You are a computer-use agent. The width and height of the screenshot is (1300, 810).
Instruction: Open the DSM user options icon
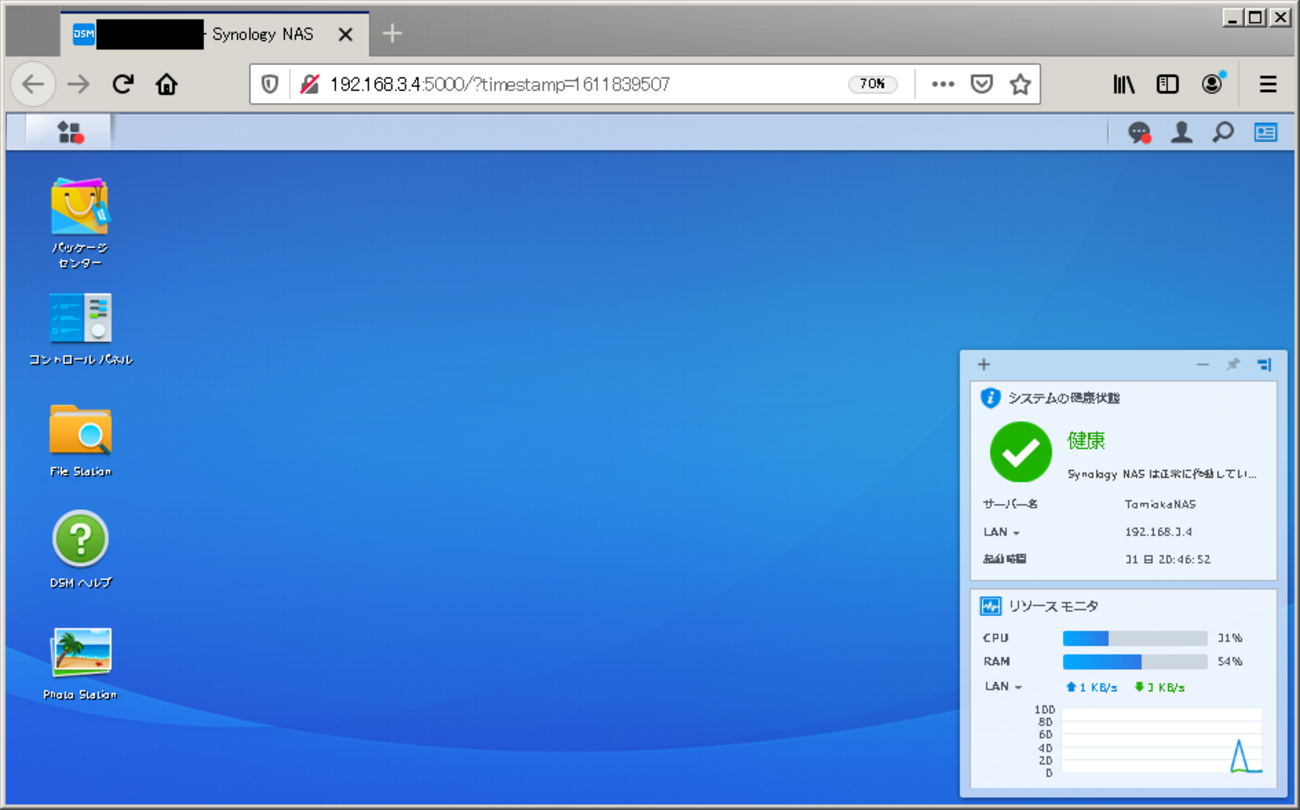(x=1181, y=132)
